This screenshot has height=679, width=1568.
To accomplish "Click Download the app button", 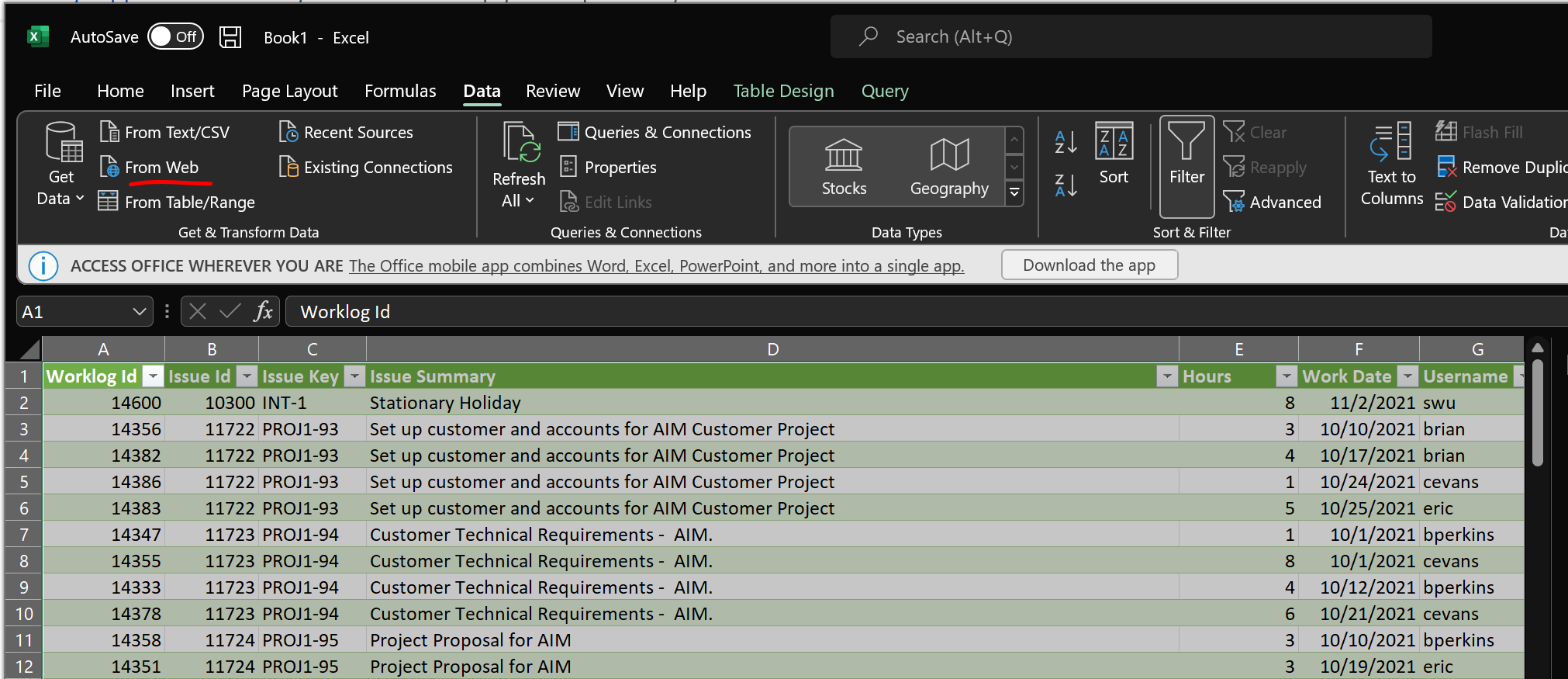I will tap(1089, 265).
